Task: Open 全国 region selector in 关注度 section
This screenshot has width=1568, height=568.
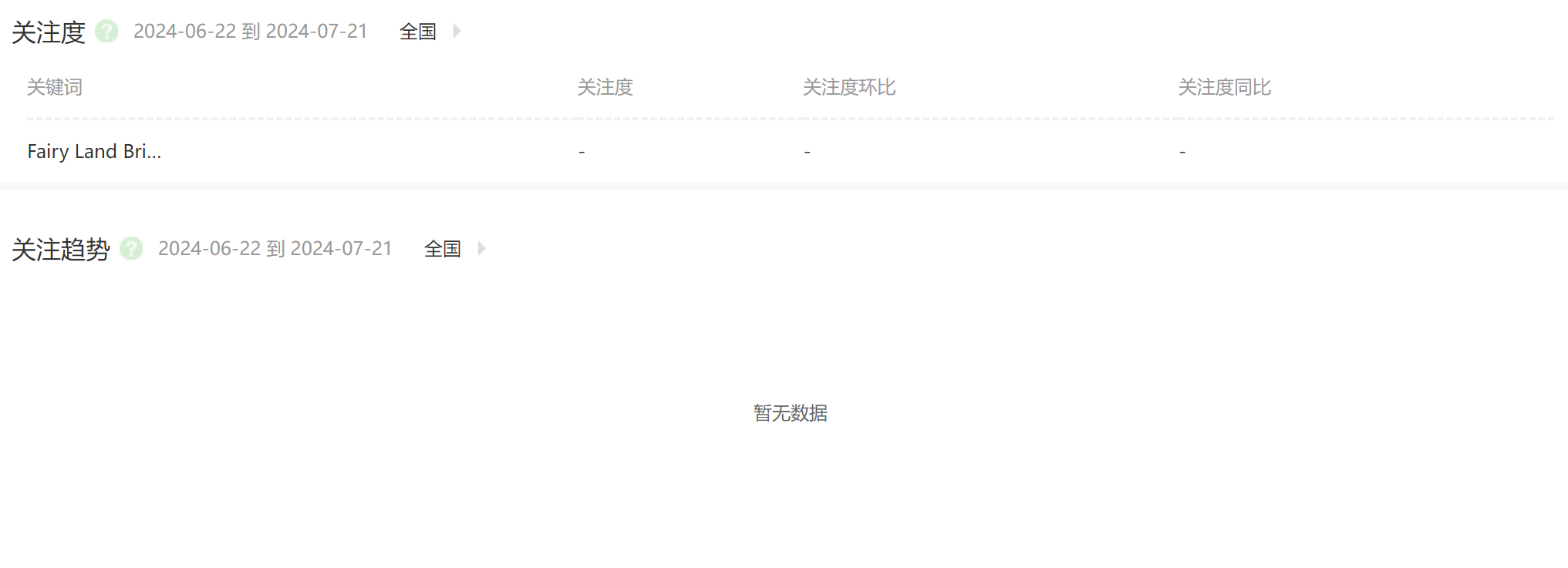Action: tap(418, 32)
